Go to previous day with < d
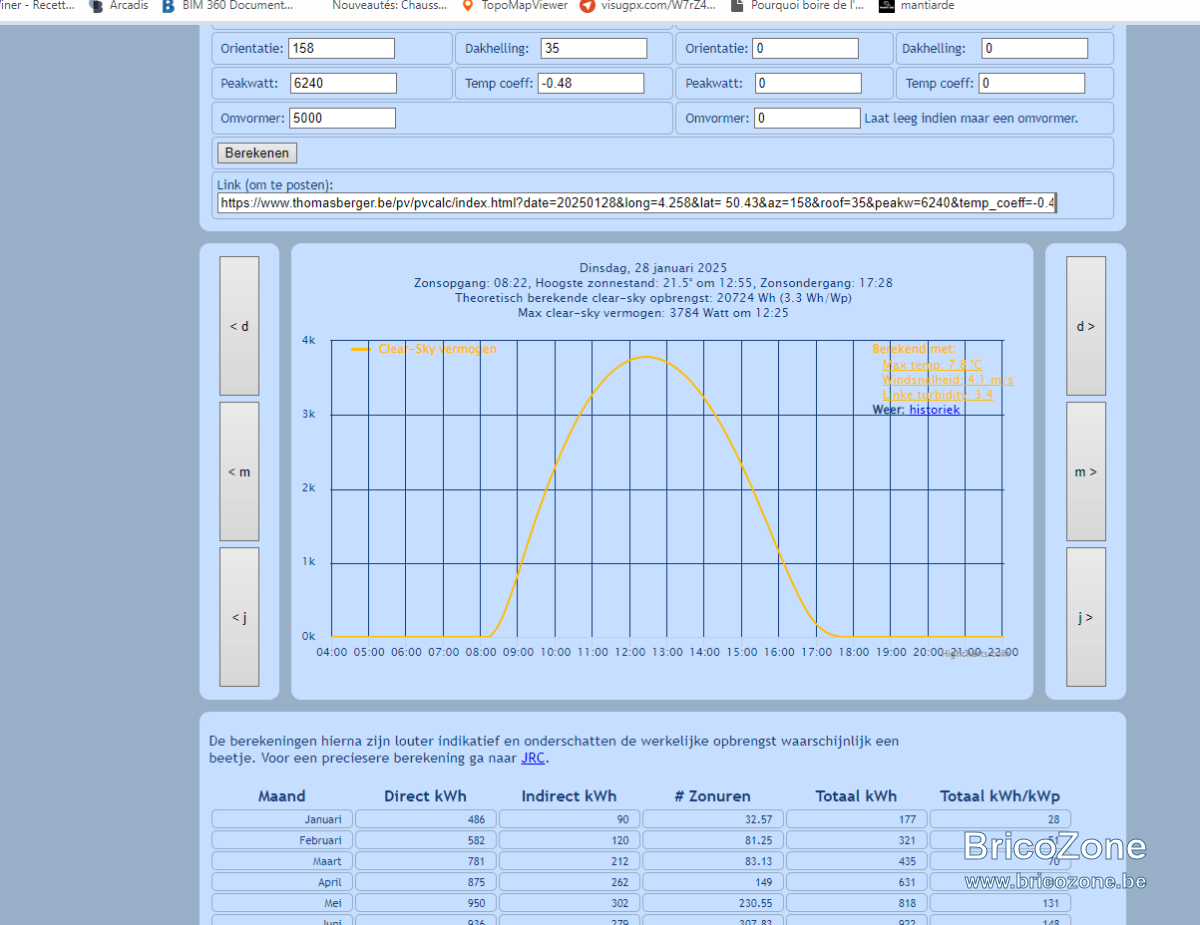 click(239, 326)
